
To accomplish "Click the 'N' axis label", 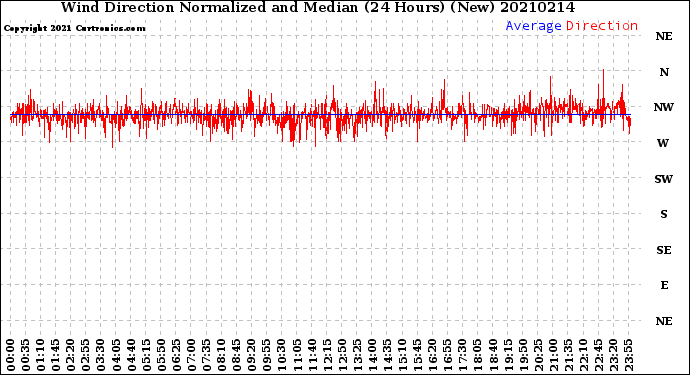I will [664, 72].
